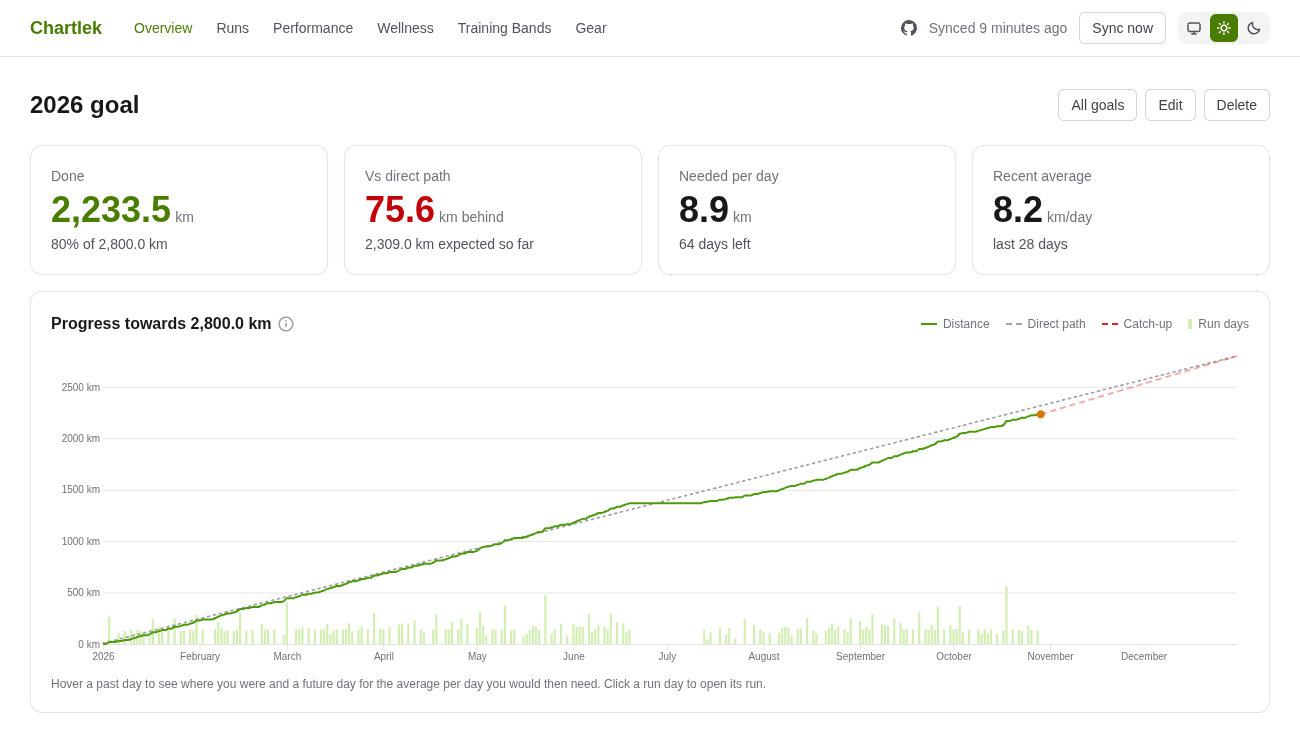Open the Wellness nav item

(405, 28)
